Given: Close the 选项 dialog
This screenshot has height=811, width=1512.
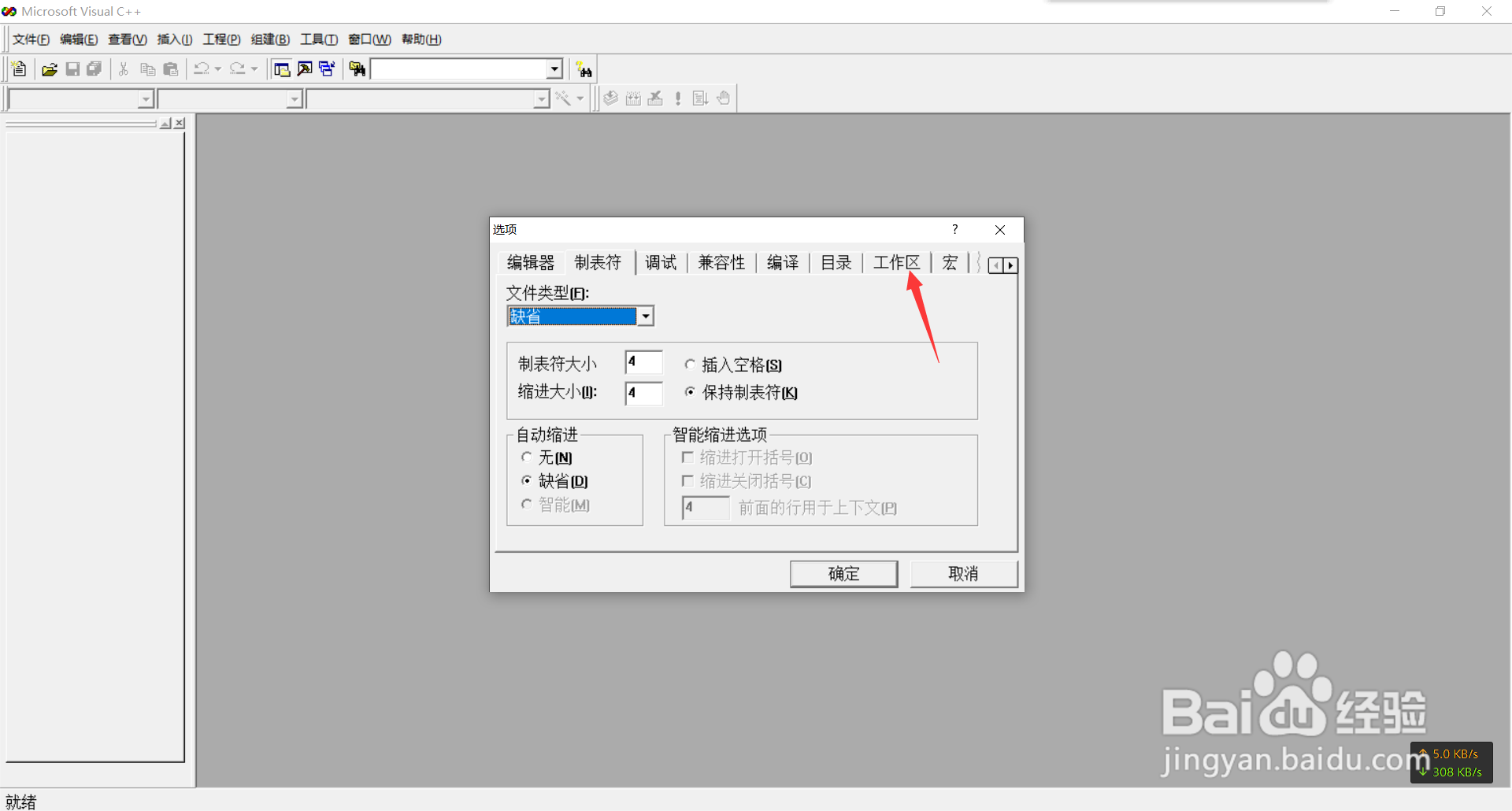Looking at the screenshot, I should point(1000,230).
